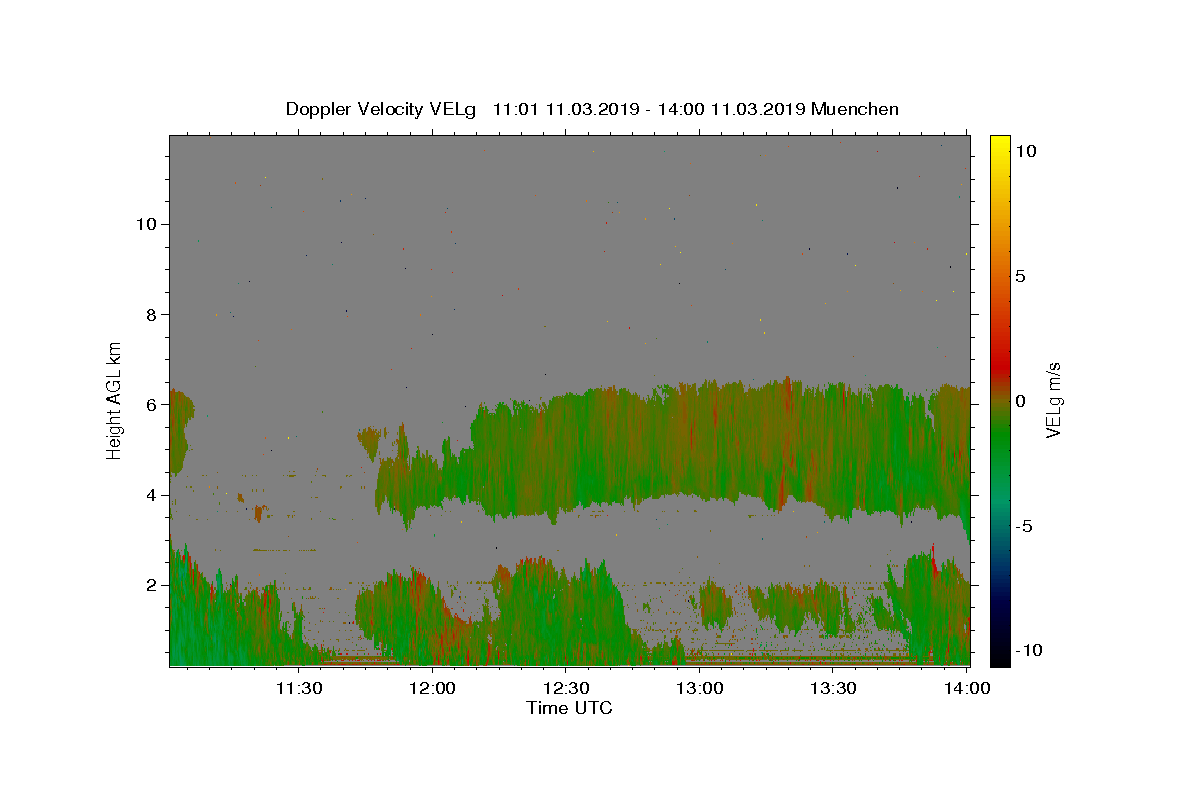
Task: Click the '13:30' time tick label
Action: coord(833,687)
